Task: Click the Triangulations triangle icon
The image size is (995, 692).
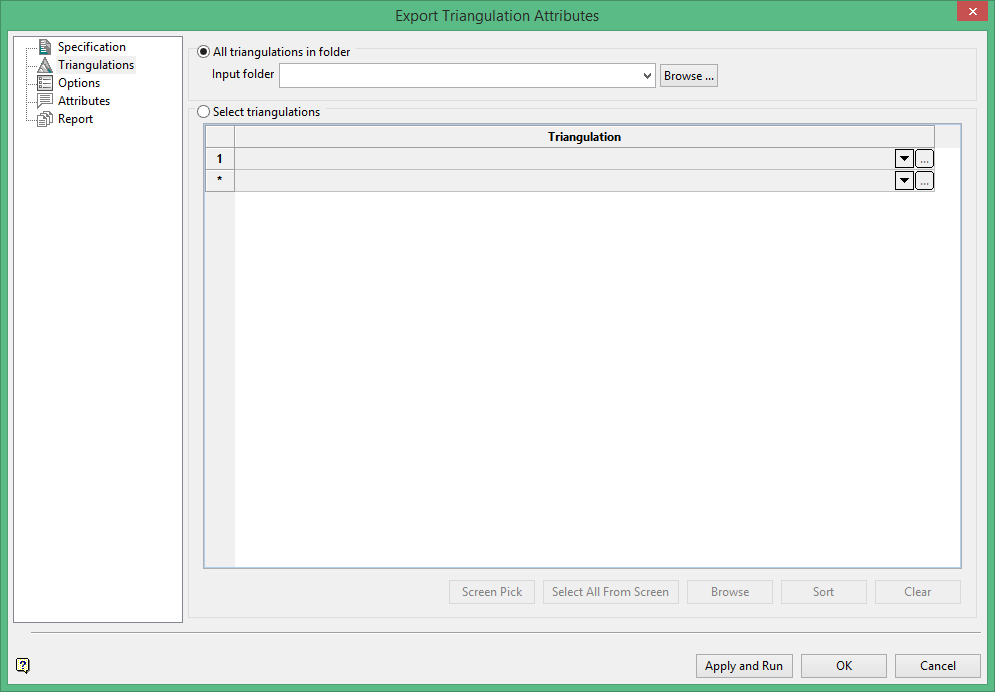Action: (x=44, y=65)
